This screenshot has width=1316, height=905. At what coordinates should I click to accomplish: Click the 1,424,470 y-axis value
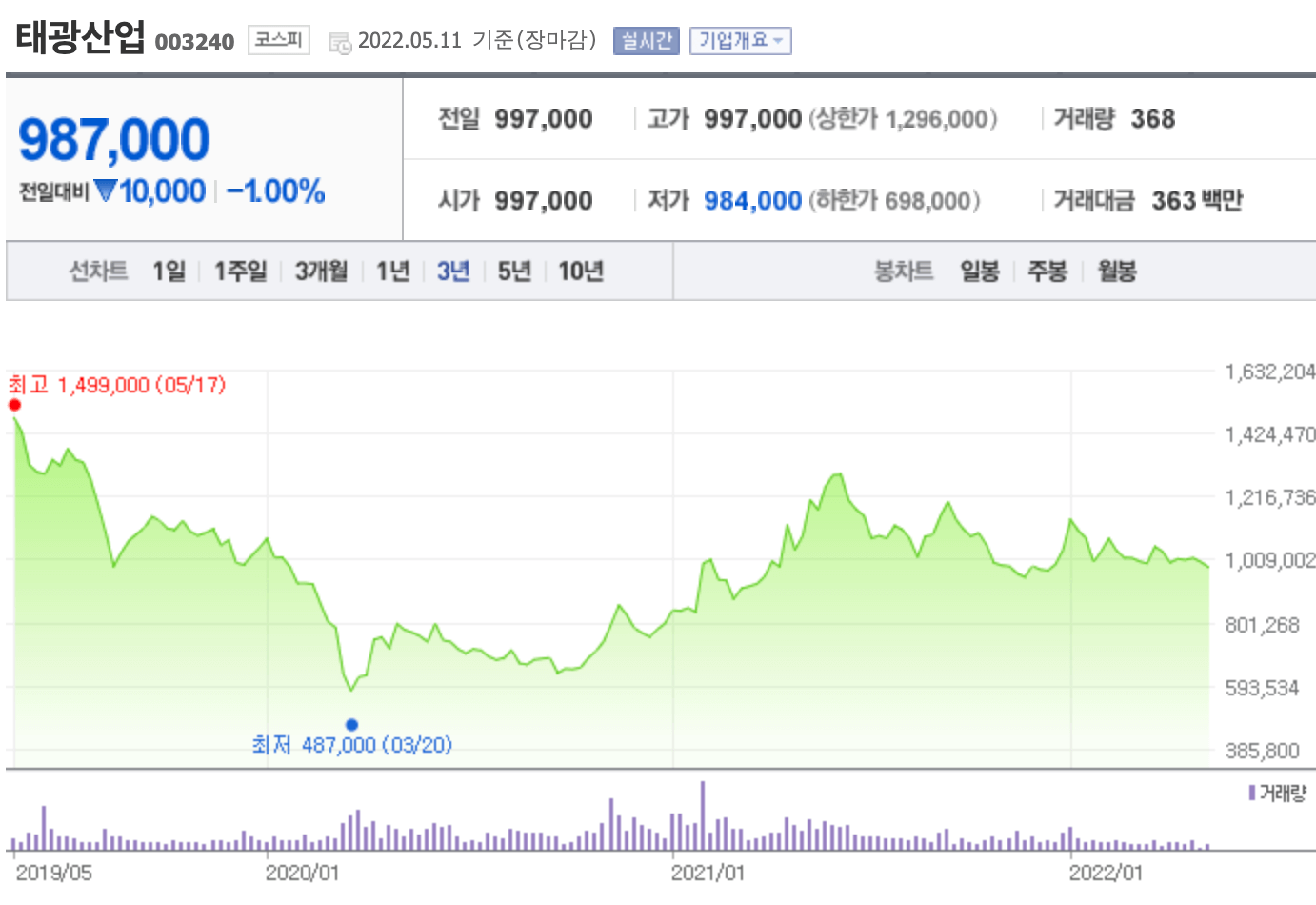tap(1270, 435)
